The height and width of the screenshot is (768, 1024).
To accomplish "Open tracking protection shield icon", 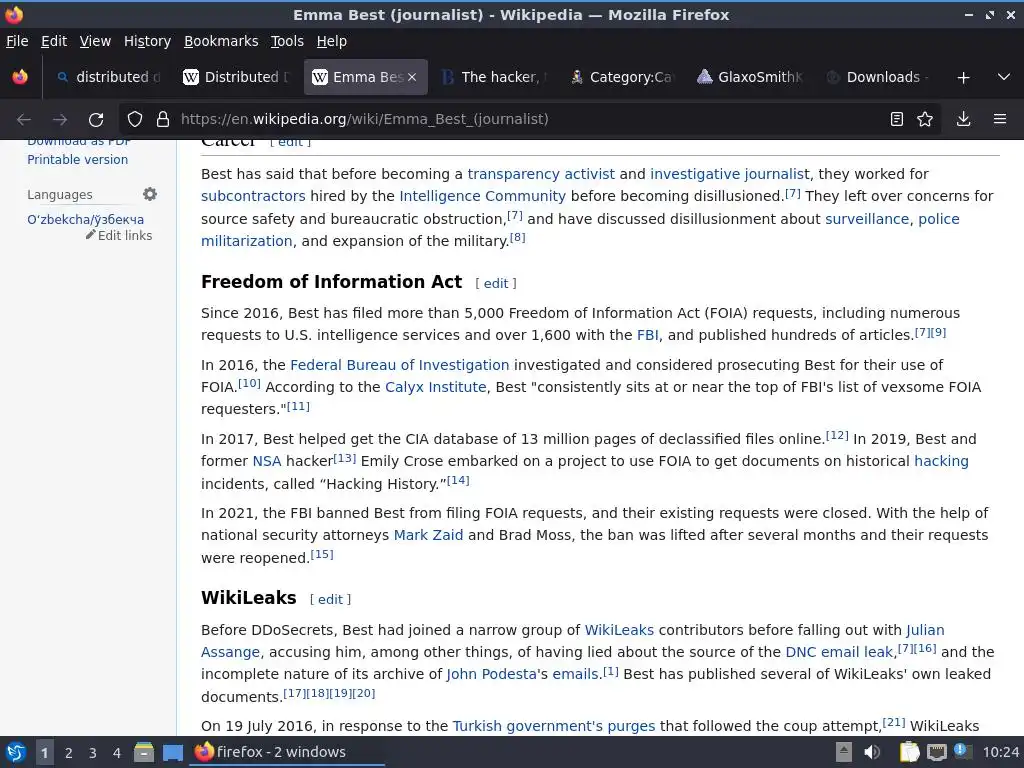I will tap(135, 119).
